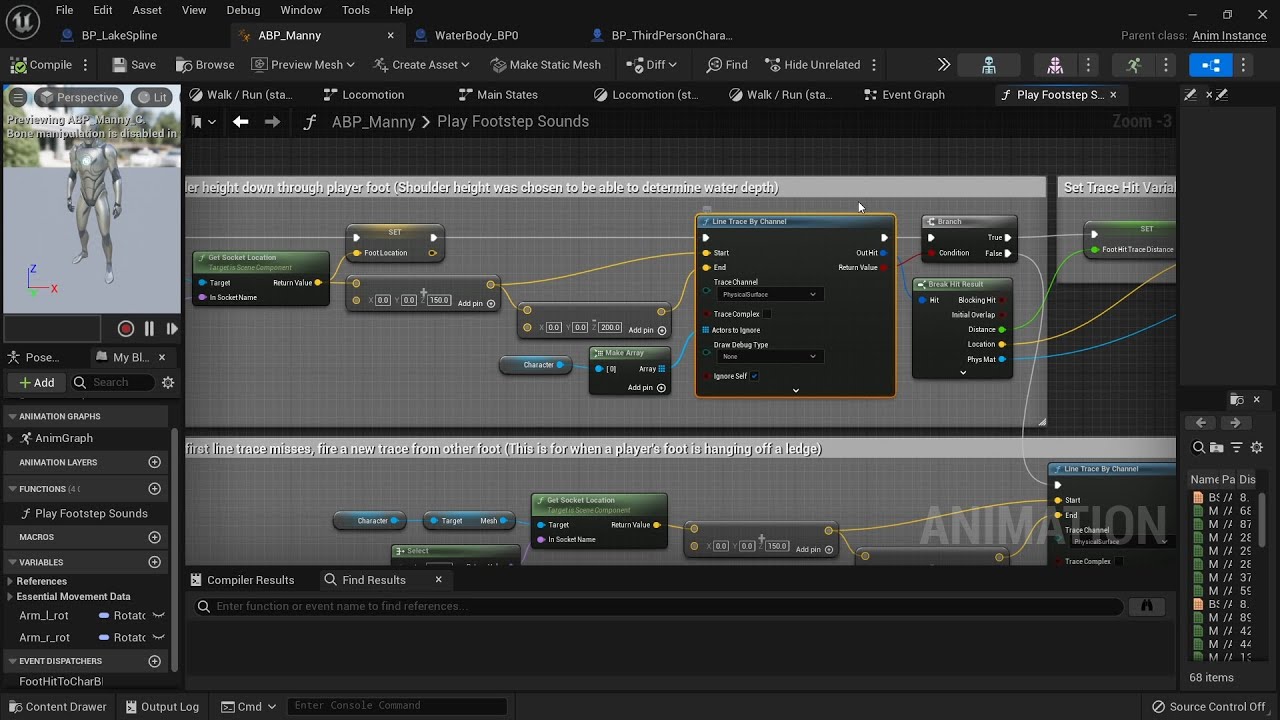Save the ABP_Manny asset
Image resolution: width=1280 pixels, height=720 pixels.
pyautogui.click(x=134, y=65)
